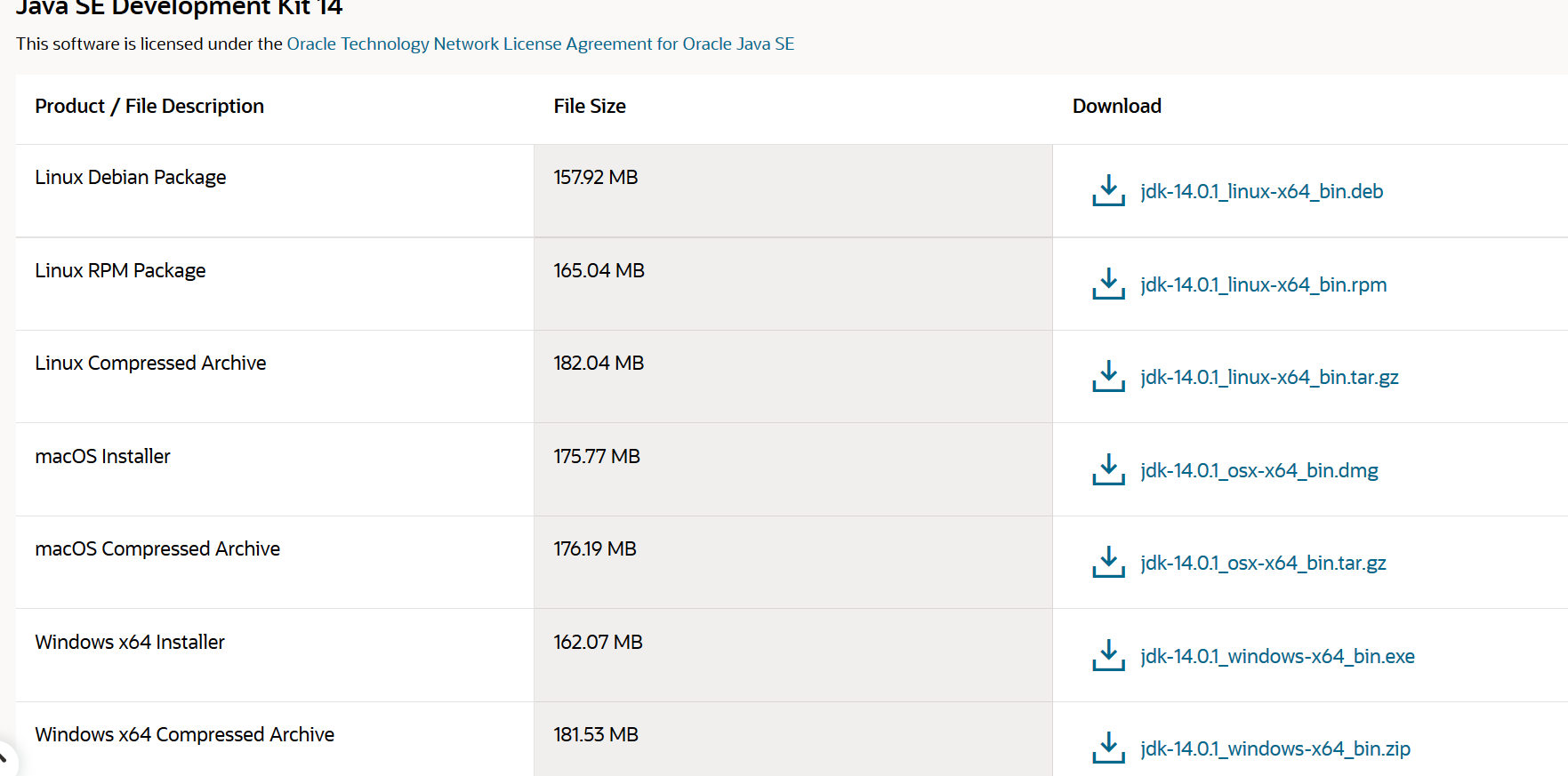The height and width of the screenshot is (776, 1568).
Task: Download jdk-14.0.1_windows-x64_bin.exe file link
Action: [x=1277, y=656]
